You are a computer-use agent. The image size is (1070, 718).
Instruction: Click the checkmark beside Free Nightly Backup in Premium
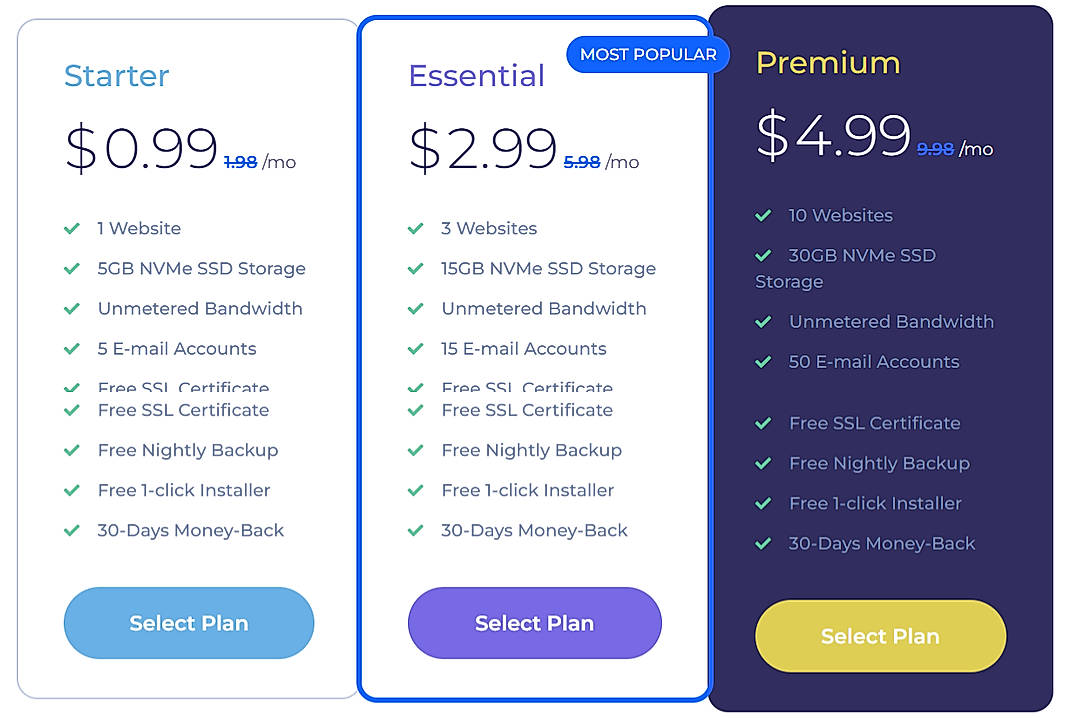(x=764, y=463)
